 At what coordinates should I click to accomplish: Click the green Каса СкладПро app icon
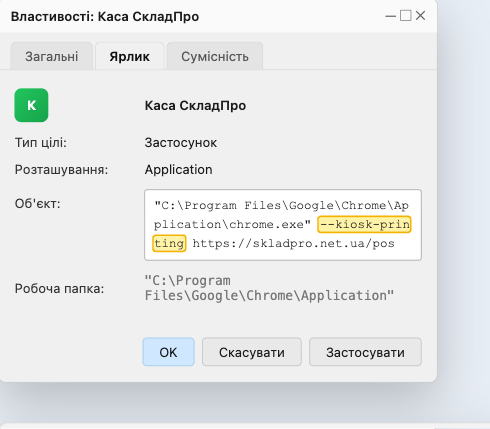pos(31,105)
